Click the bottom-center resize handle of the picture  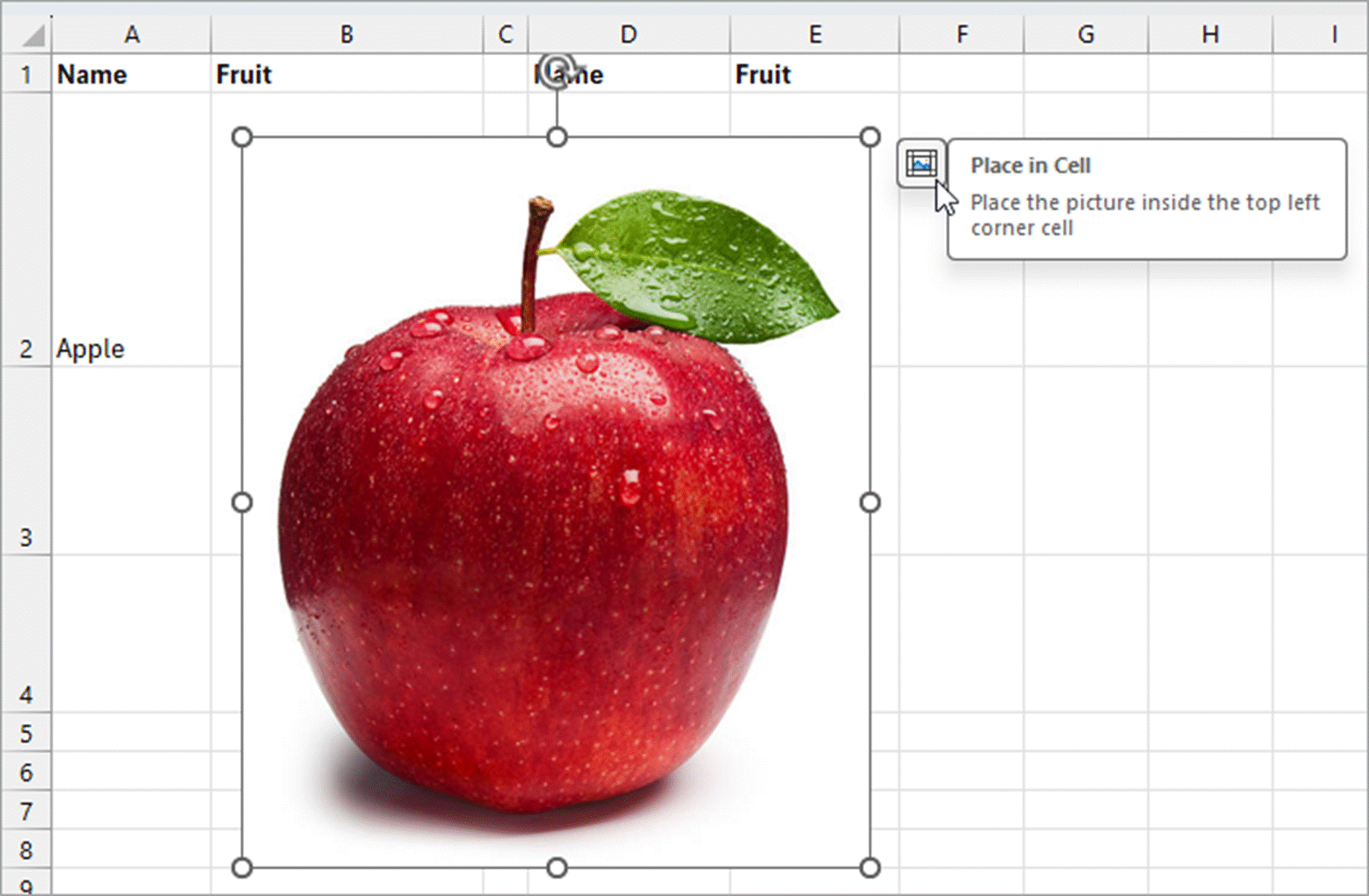point(557,867)
